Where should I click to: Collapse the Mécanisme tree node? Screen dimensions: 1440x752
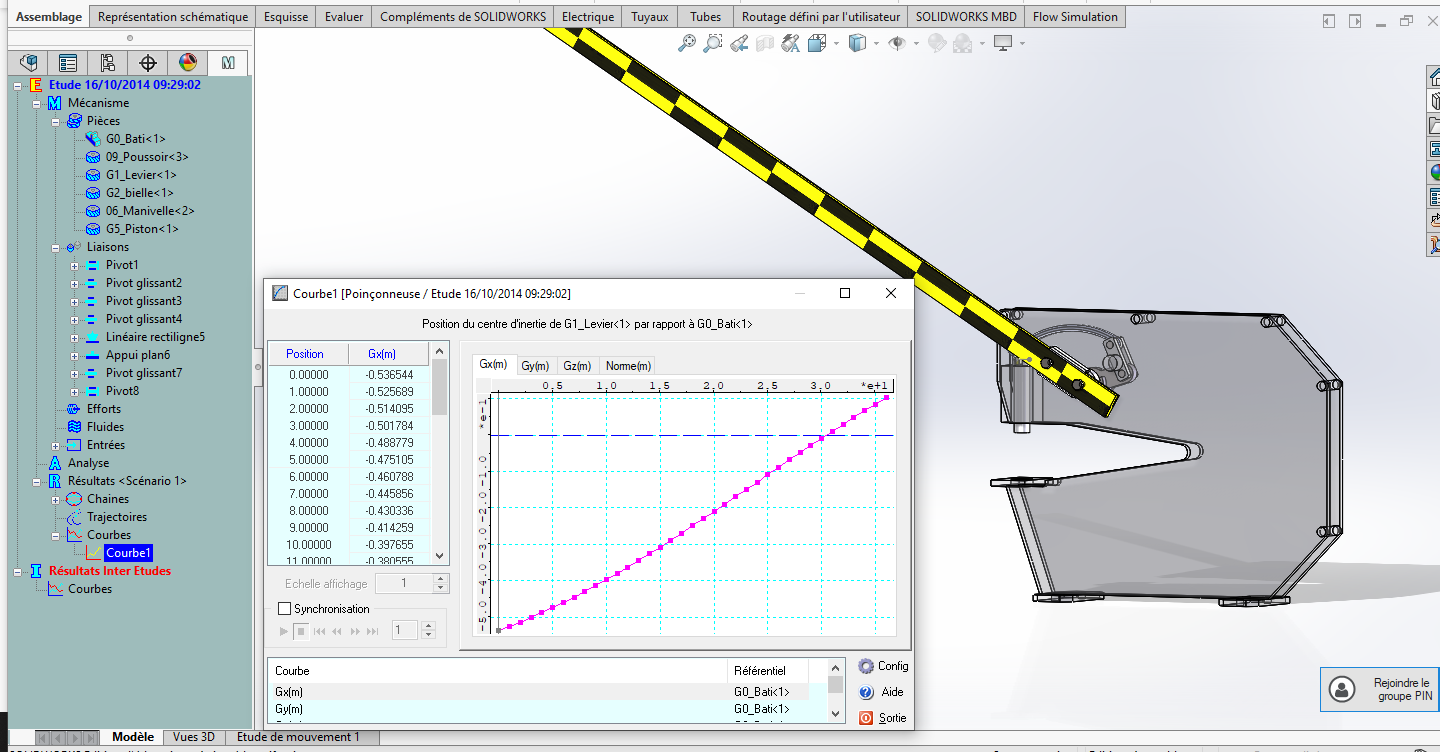coord(37,103)
